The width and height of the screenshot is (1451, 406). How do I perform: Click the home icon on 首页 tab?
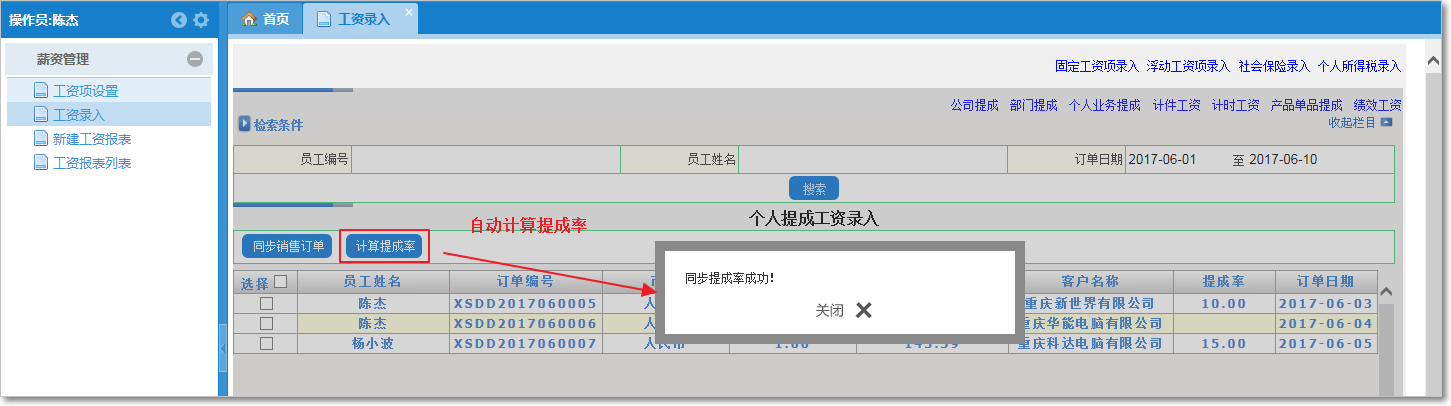250,19
